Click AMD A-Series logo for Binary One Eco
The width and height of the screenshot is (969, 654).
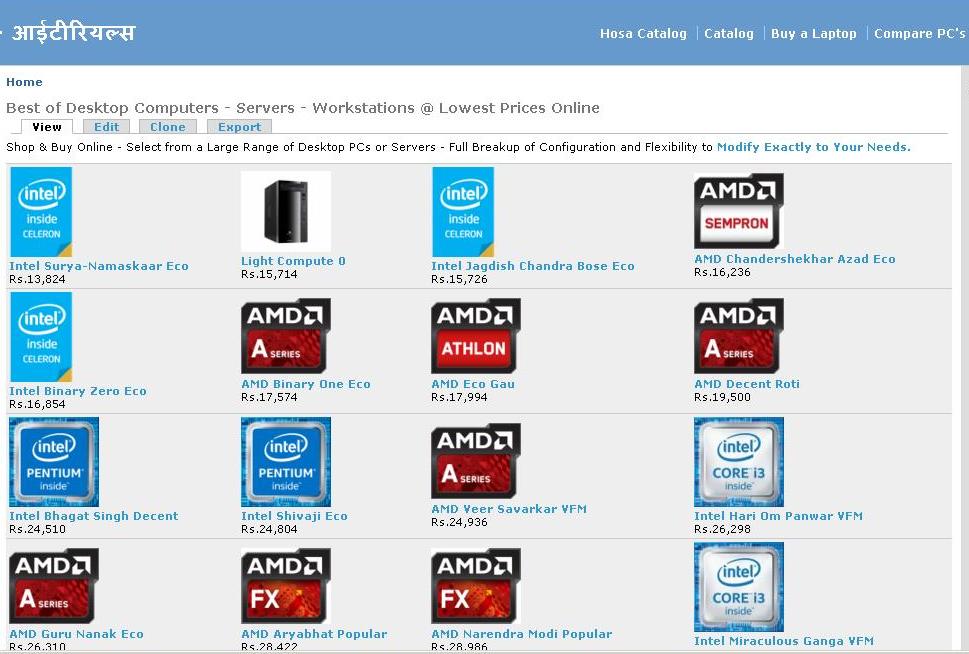pyautogui.click(x=286, y=336)
